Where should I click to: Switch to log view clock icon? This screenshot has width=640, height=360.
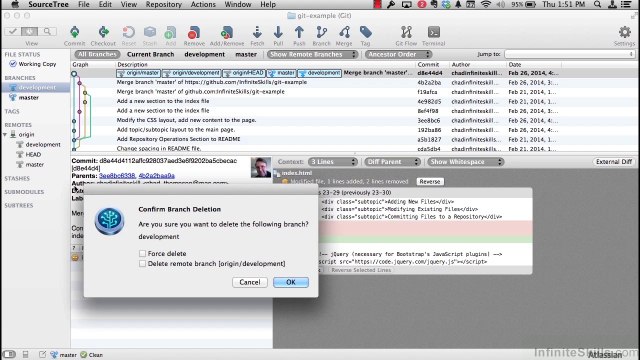[29, 31]
